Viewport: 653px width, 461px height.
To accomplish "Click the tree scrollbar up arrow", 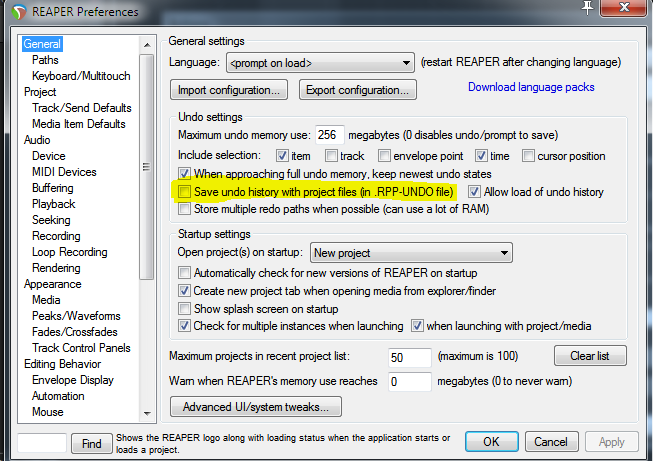I will click(x=147, y=45).
